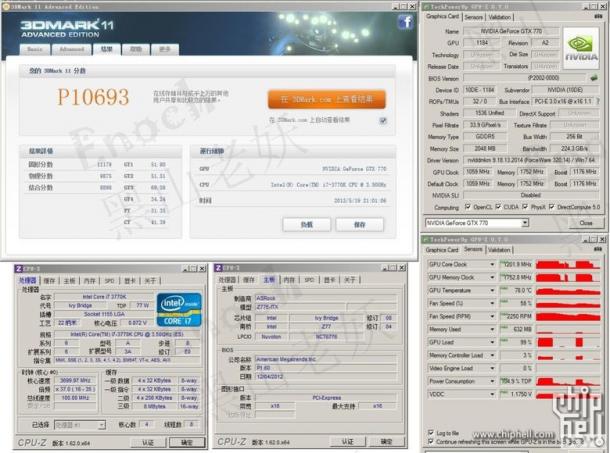This screenshot has width=610, height=453.
Task: Open the Memory Used sensor dropdown
Action: [492, 329]
